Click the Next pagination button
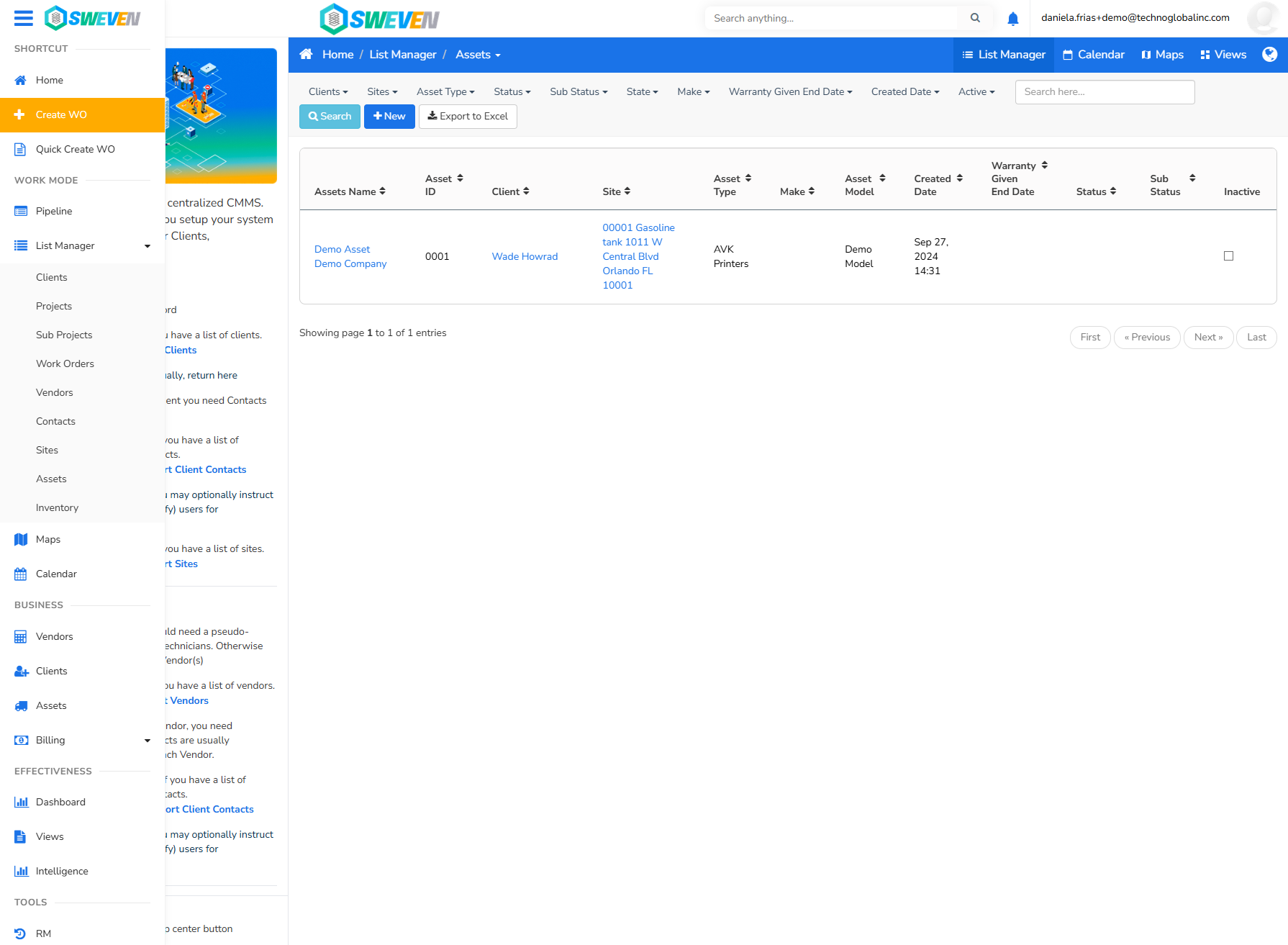1288x945 pixels. (x=1208, y=338)
